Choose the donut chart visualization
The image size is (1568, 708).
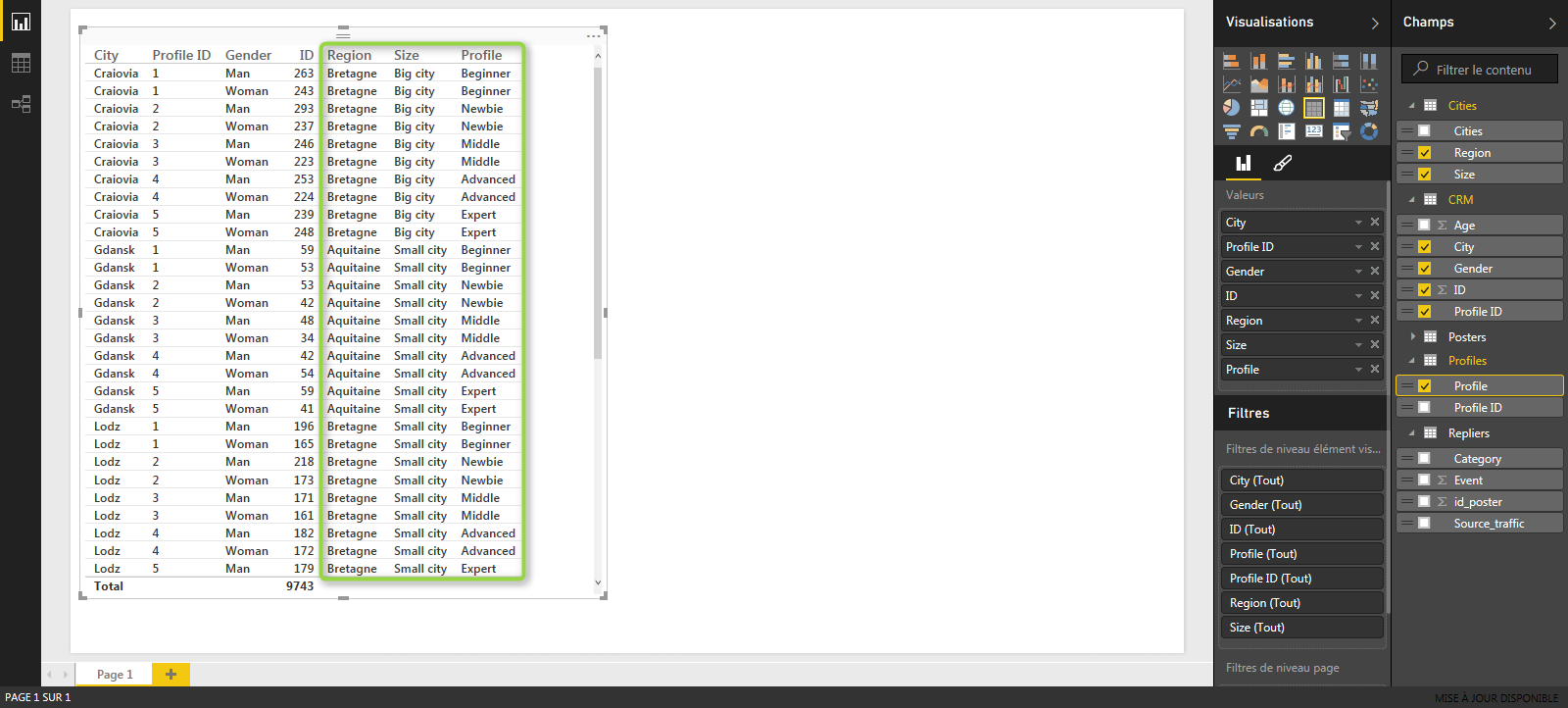[1369, 131]
